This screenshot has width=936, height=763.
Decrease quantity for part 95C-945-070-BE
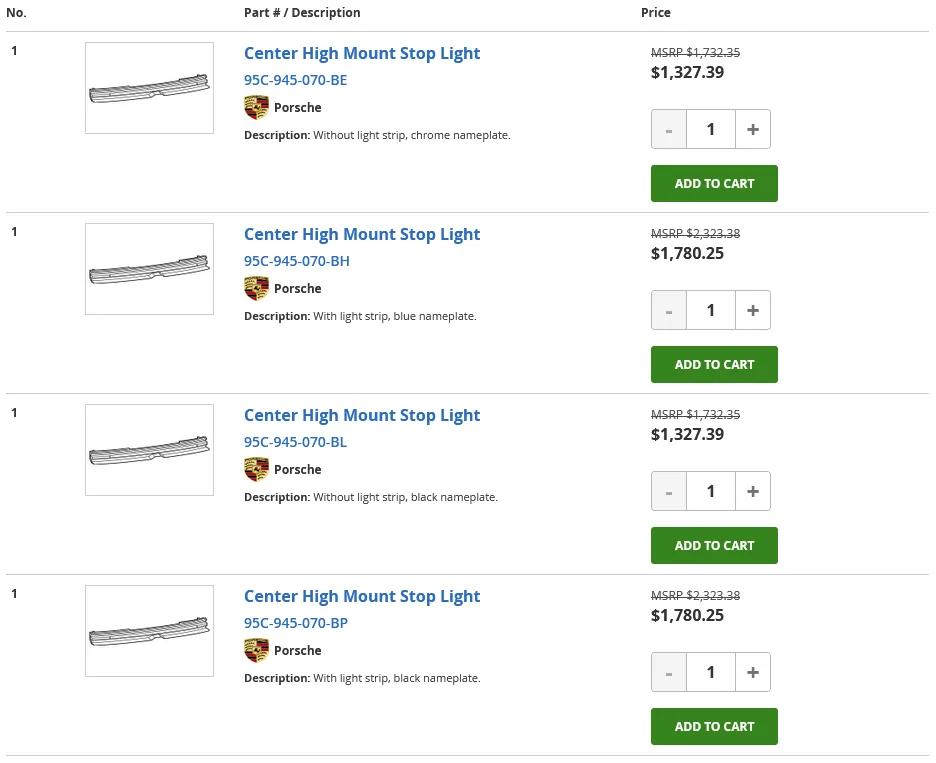669,129
